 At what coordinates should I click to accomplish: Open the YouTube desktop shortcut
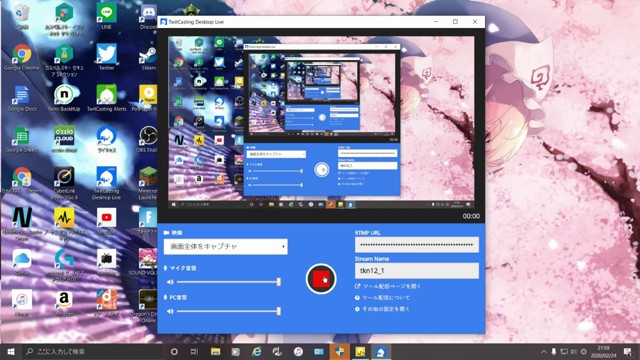[x=107, y=222]
